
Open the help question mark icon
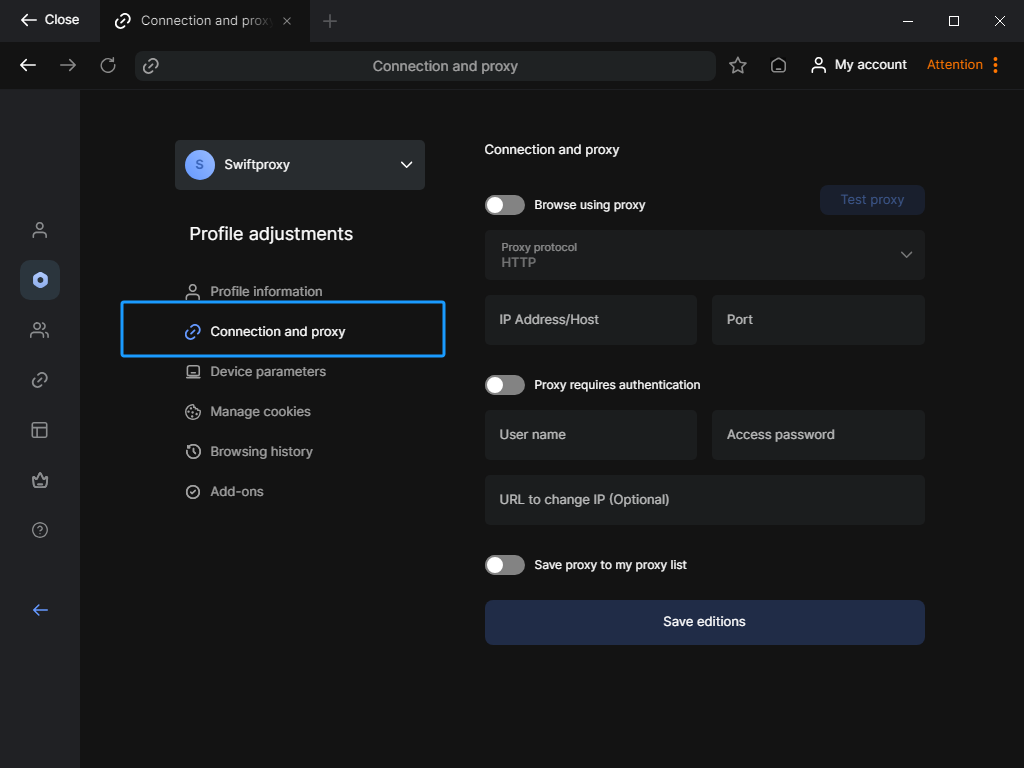40,530
